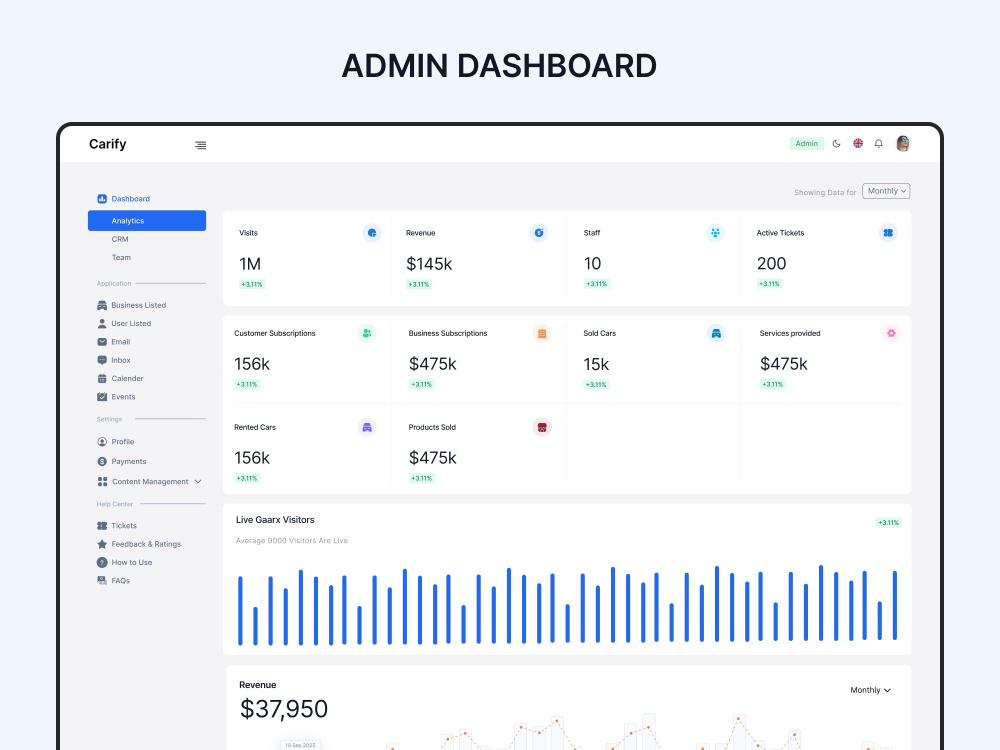Click the Sold Cars car icon

click(x=716, y=333)
